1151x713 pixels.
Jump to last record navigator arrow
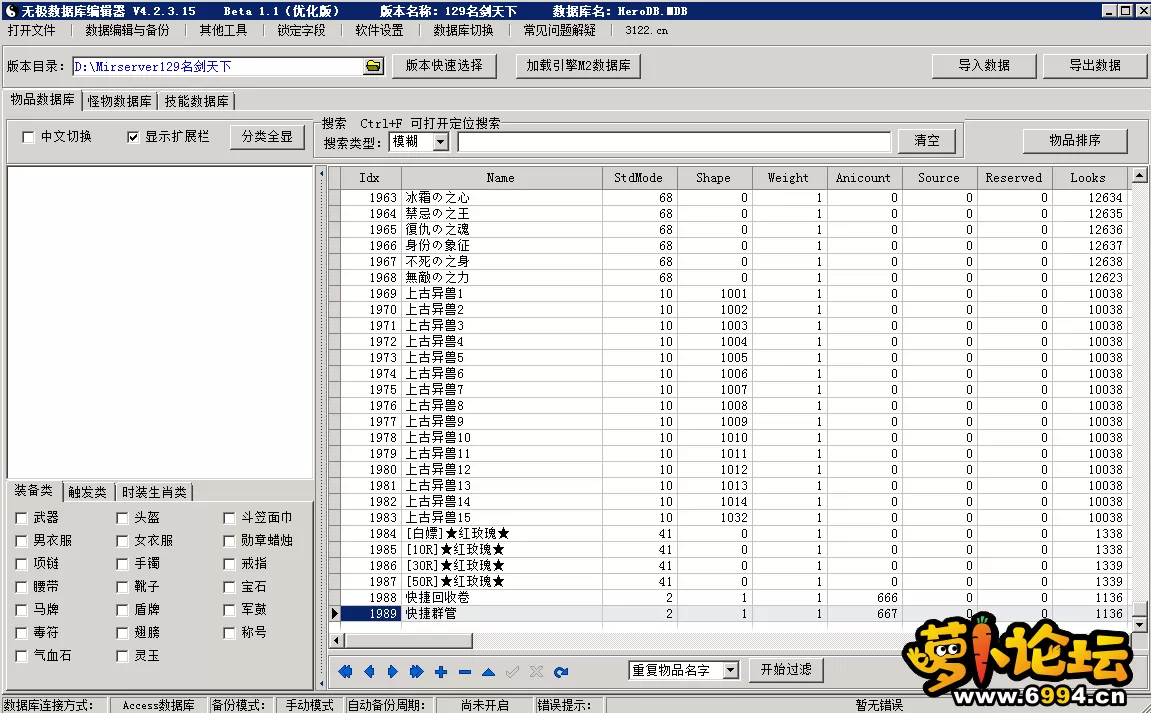click(x=416, y=671)
